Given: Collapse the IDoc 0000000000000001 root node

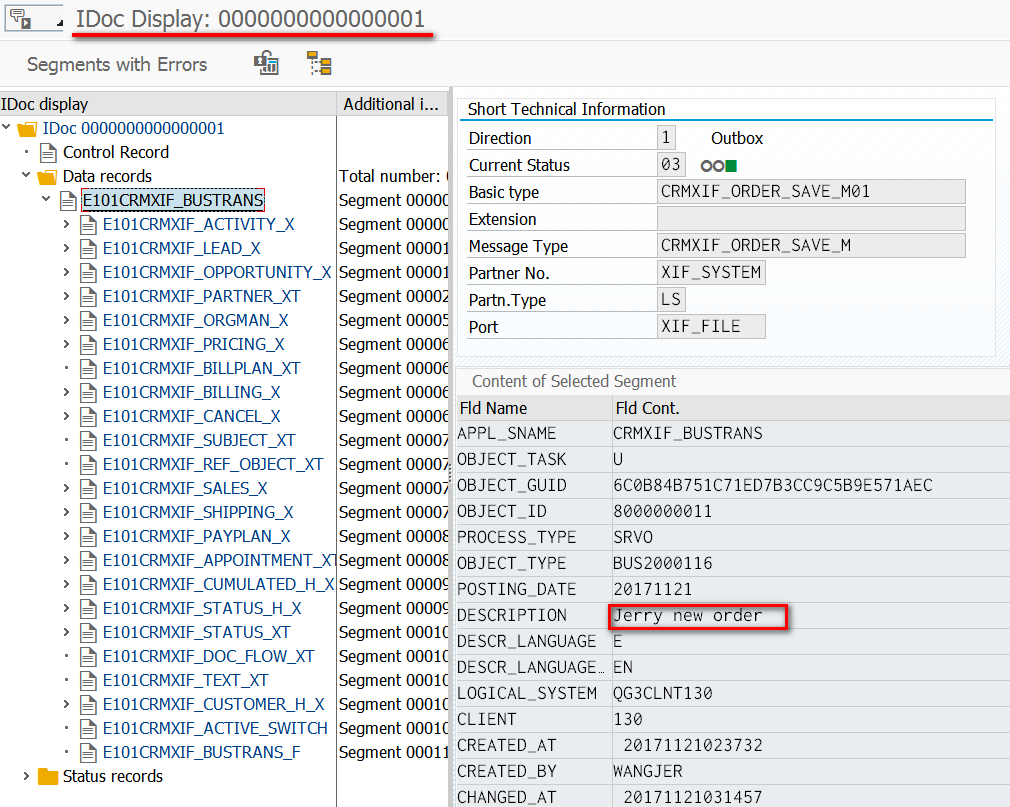Looking at the screenshot, I should pos(6,128).
